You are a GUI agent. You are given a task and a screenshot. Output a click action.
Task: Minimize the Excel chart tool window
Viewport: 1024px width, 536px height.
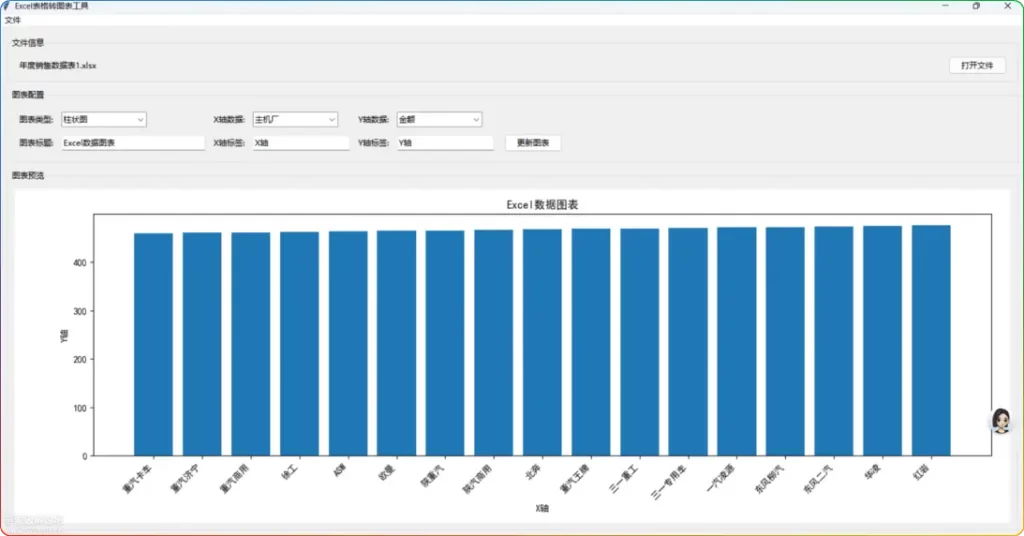pyautogui.click(x=945, y=6)
